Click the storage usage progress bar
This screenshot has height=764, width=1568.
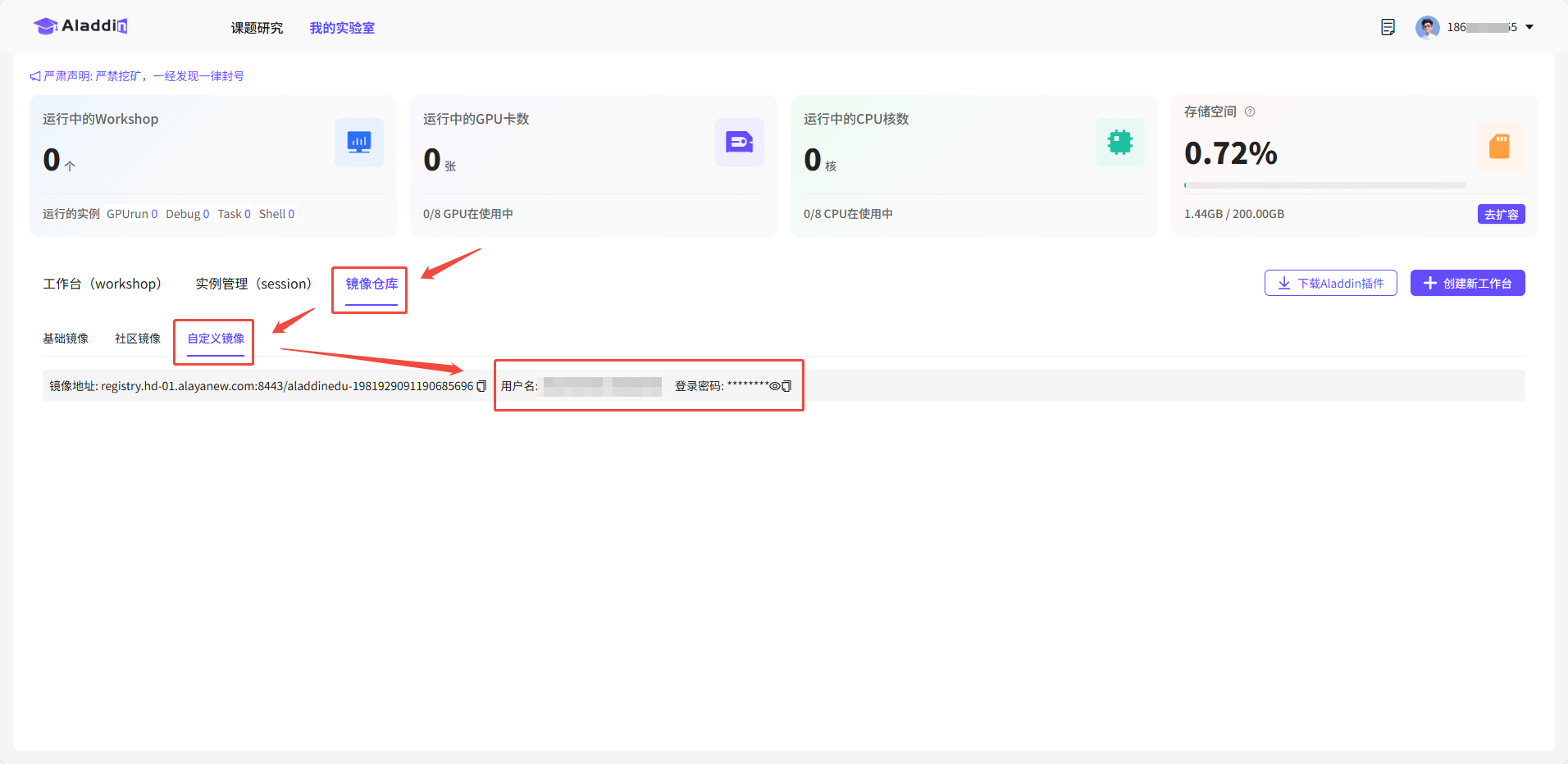1324,185
